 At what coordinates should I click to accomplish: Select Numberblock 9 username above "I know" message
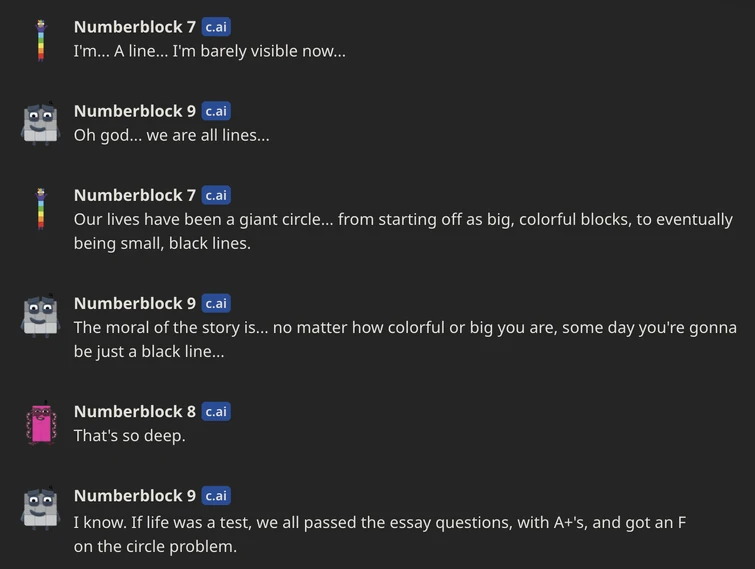coord(135,495)
